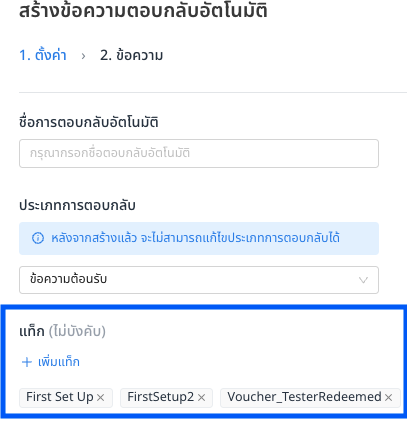The height and width of the screenshot is (422, 407).
Task: Click the ประเภทการตอบกลับ section label
Action: (x=77, y=205)
